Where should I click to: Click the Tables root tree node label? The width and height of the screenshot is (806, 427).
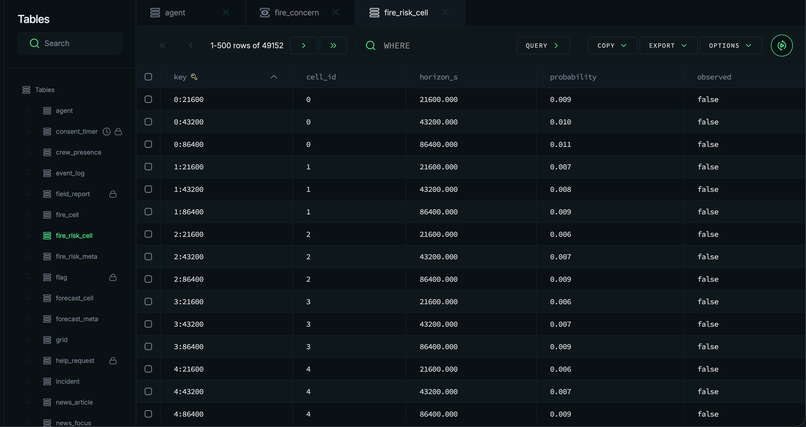(x=45, y=90)
